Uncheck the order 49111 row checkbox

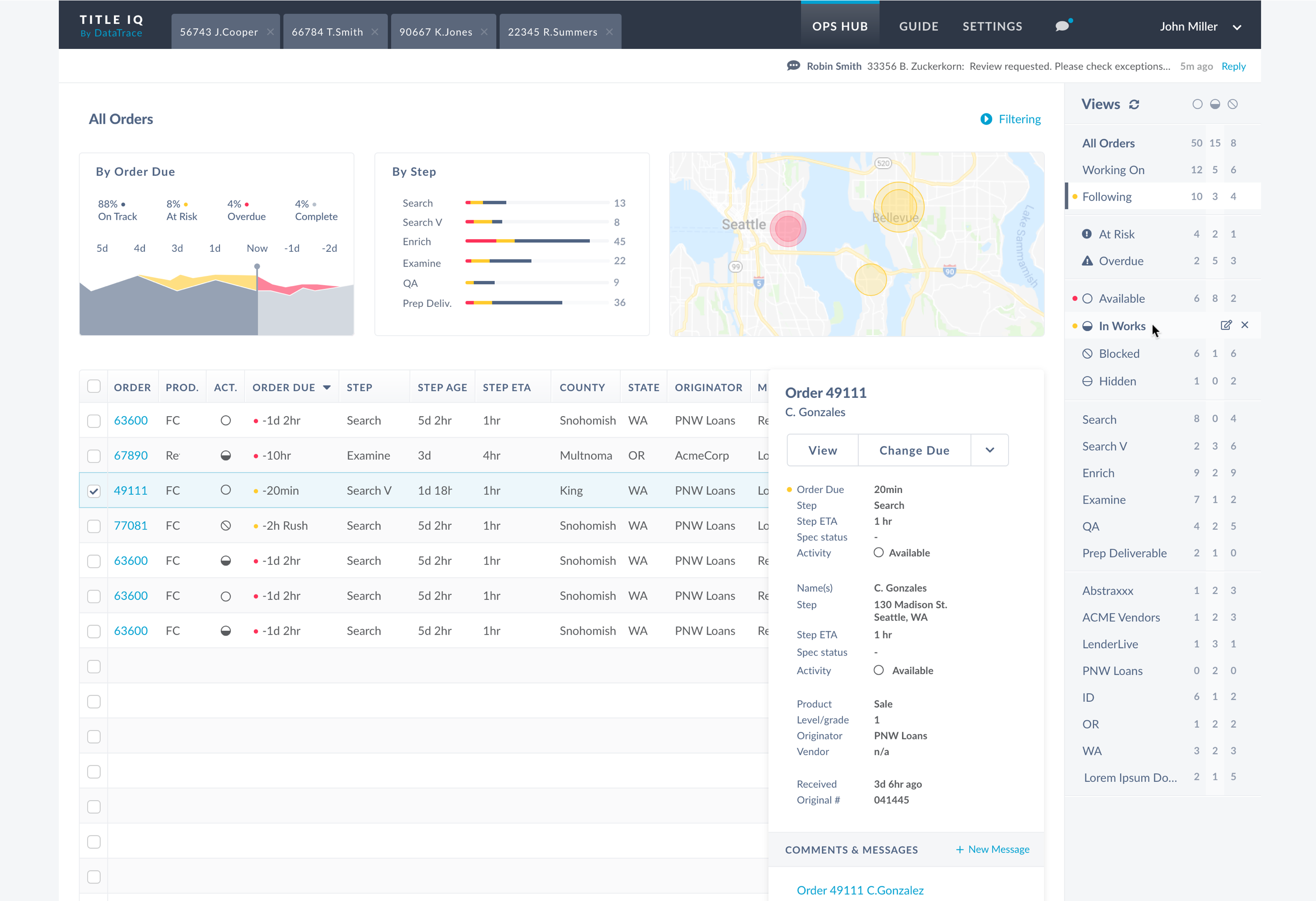(94, 491)
